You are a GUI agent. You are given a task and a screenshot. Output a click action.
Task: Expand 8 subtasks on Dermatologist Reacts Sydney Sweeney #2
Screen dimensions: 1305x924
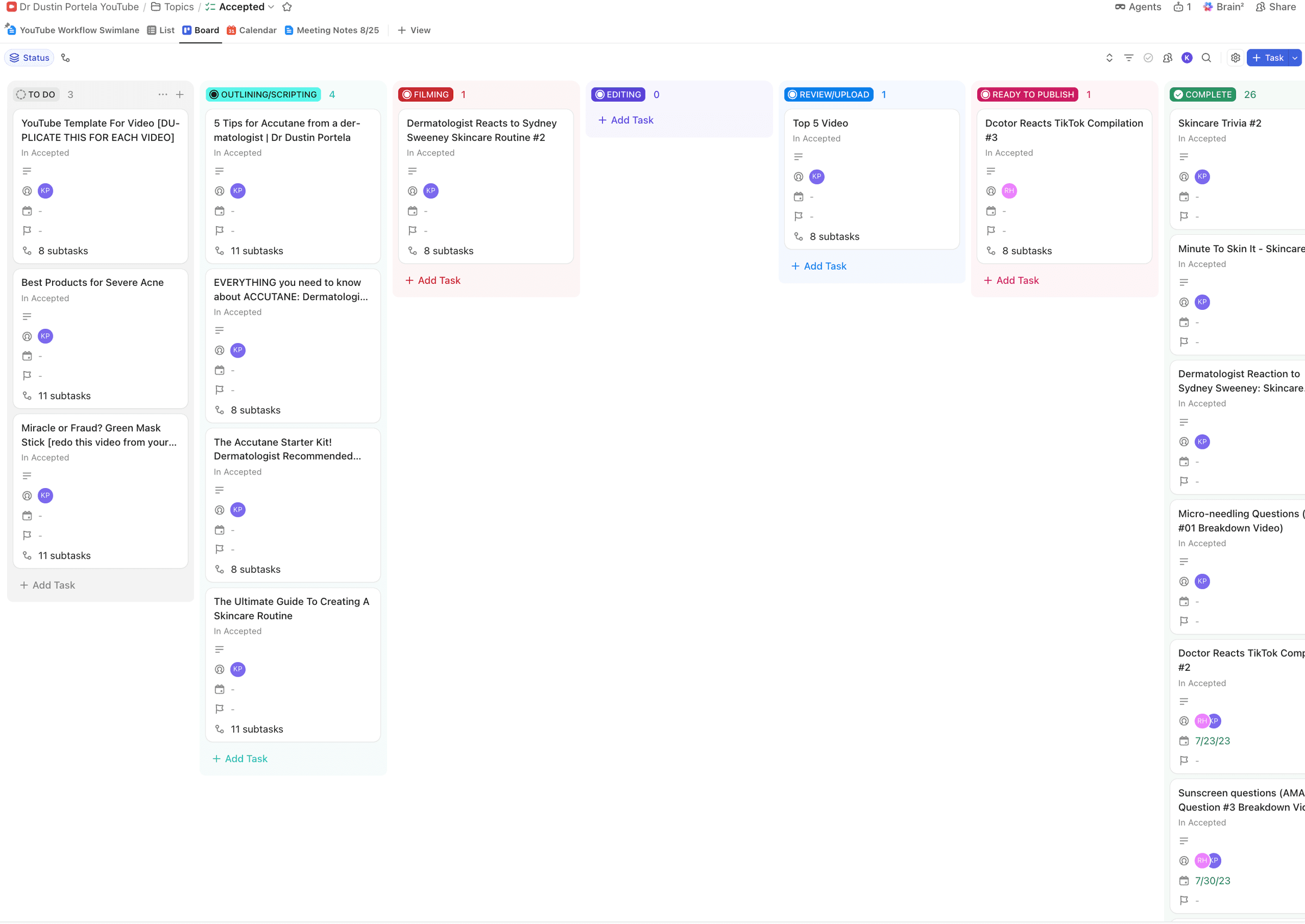pyautogui.click(x=440, y=251)
